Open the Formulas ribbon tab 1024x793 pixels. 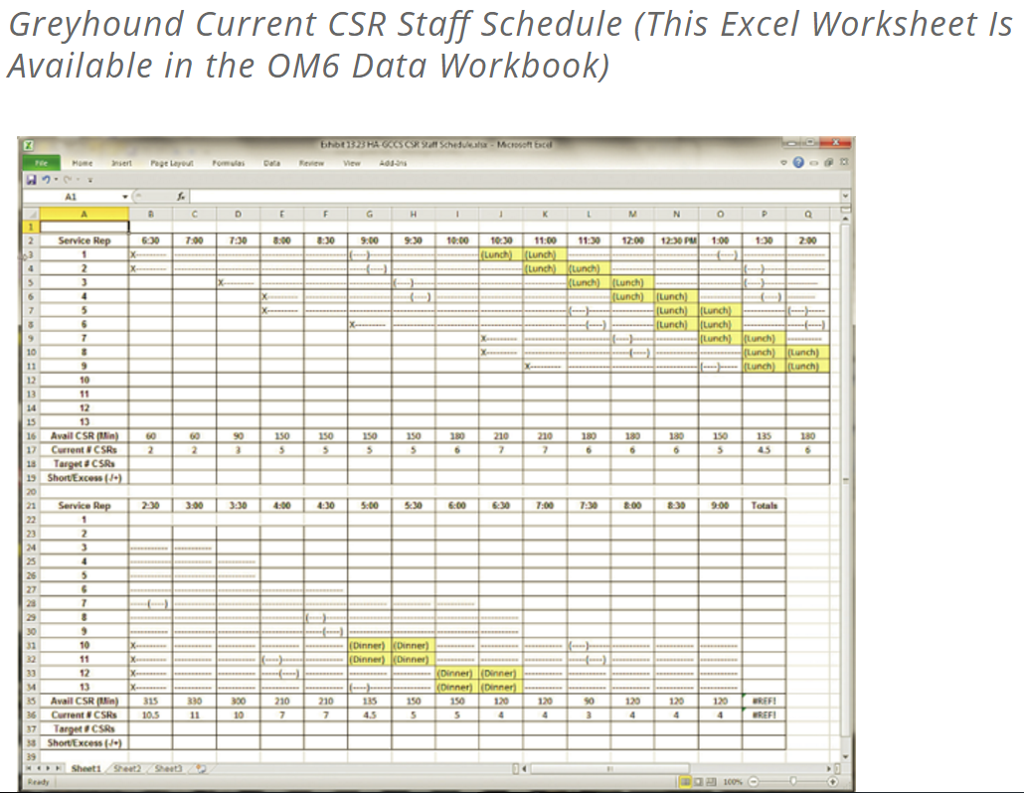[x=228, y=163]
